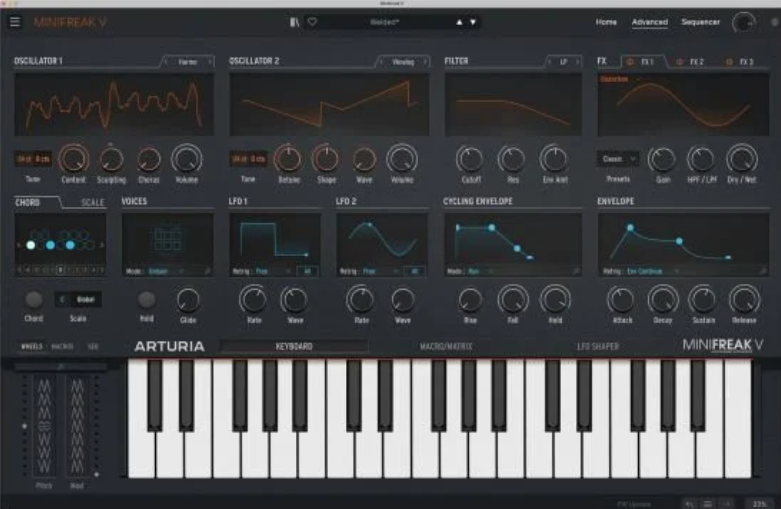This screenshot has width=781, height=509.
Task: Open the hamburger main menu
Action: pos(15,22)
